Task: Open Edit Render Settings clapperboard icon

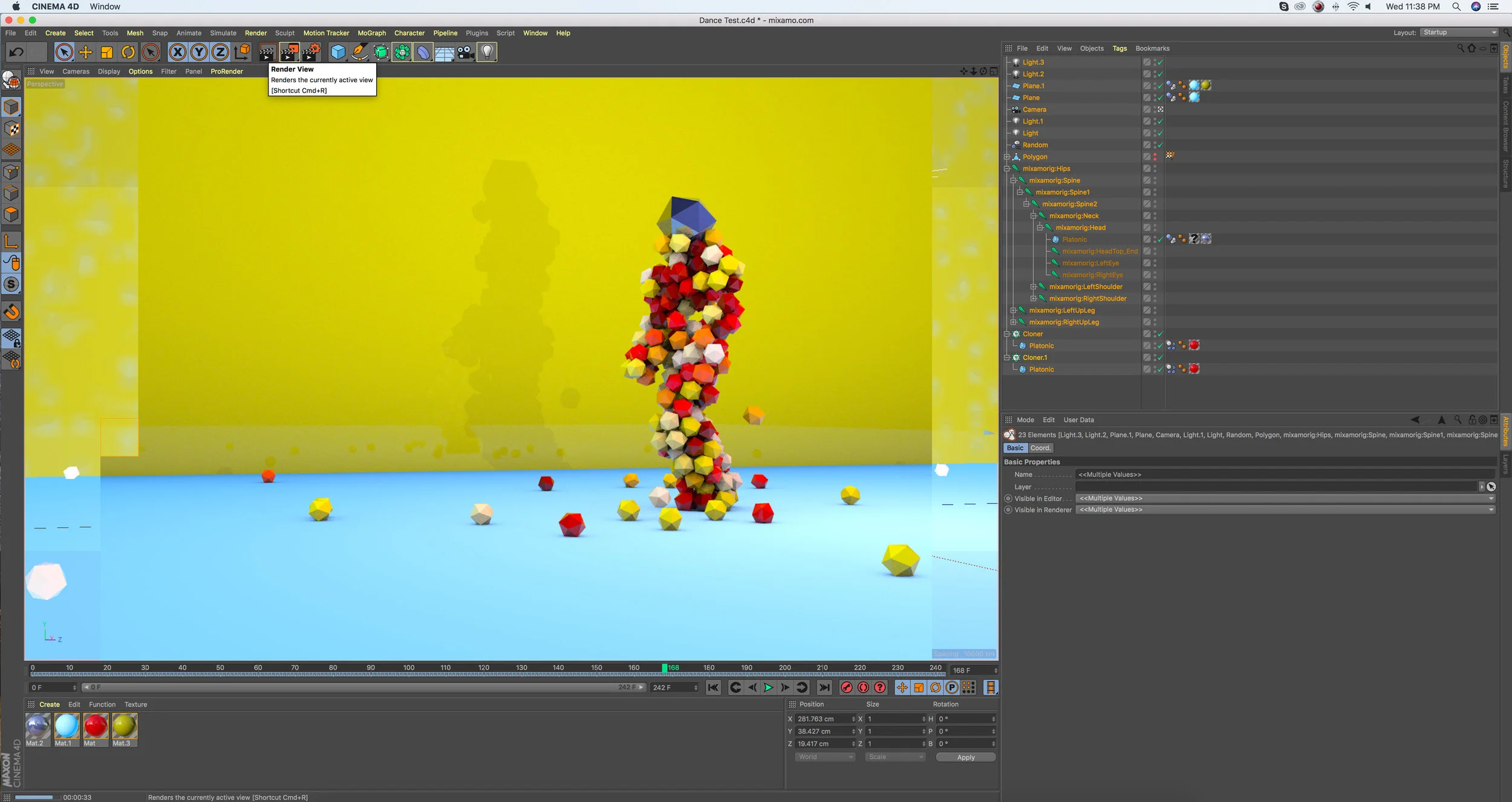Action: click(x=311, y=53)
